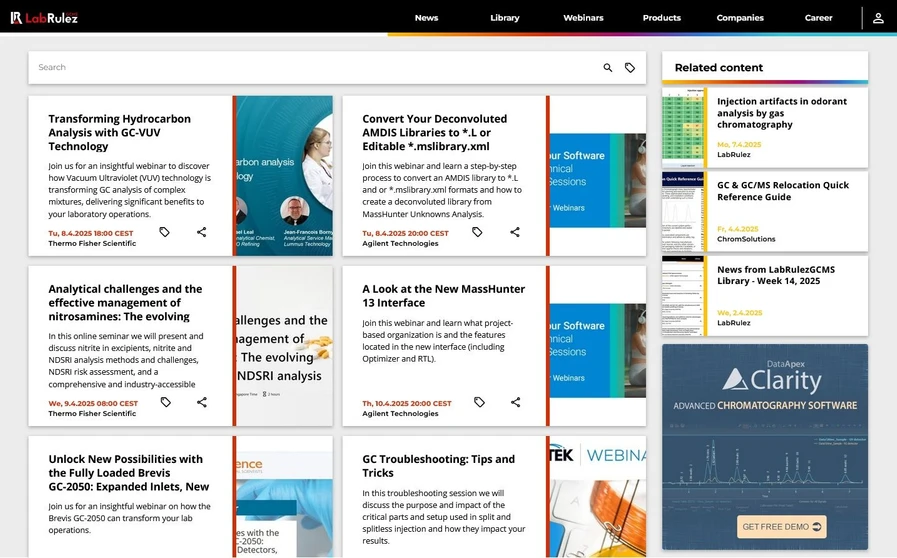Viewport: 897px width, 558px height.
Task: Click date 'Tu, 8.4.2025 18:00 CEST'
Action: point(90,234)
